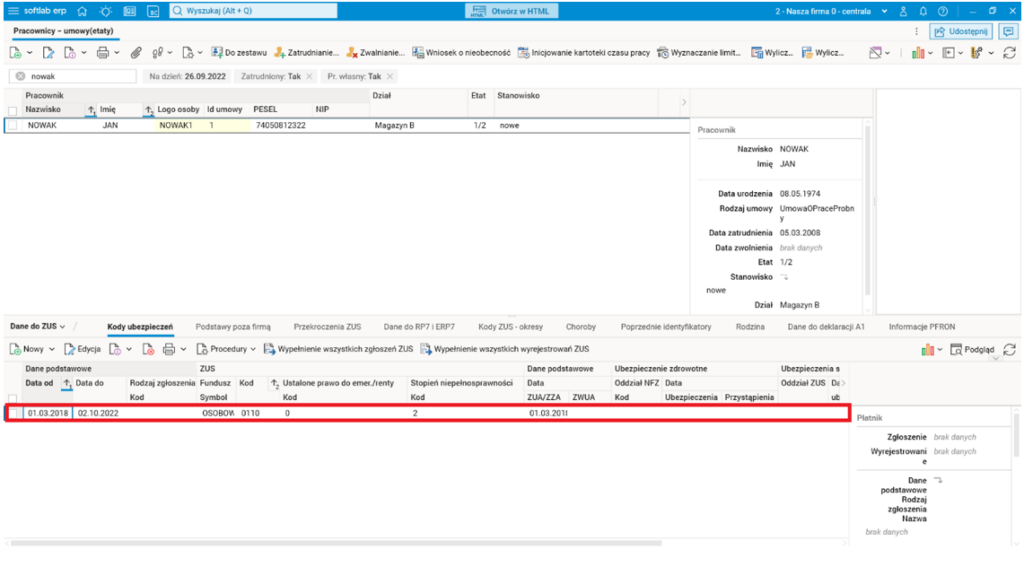This screenshot has width=1024, height=567.
Task: Open the Kody ZUS - okresy tab
Action: tap(511, 327)
